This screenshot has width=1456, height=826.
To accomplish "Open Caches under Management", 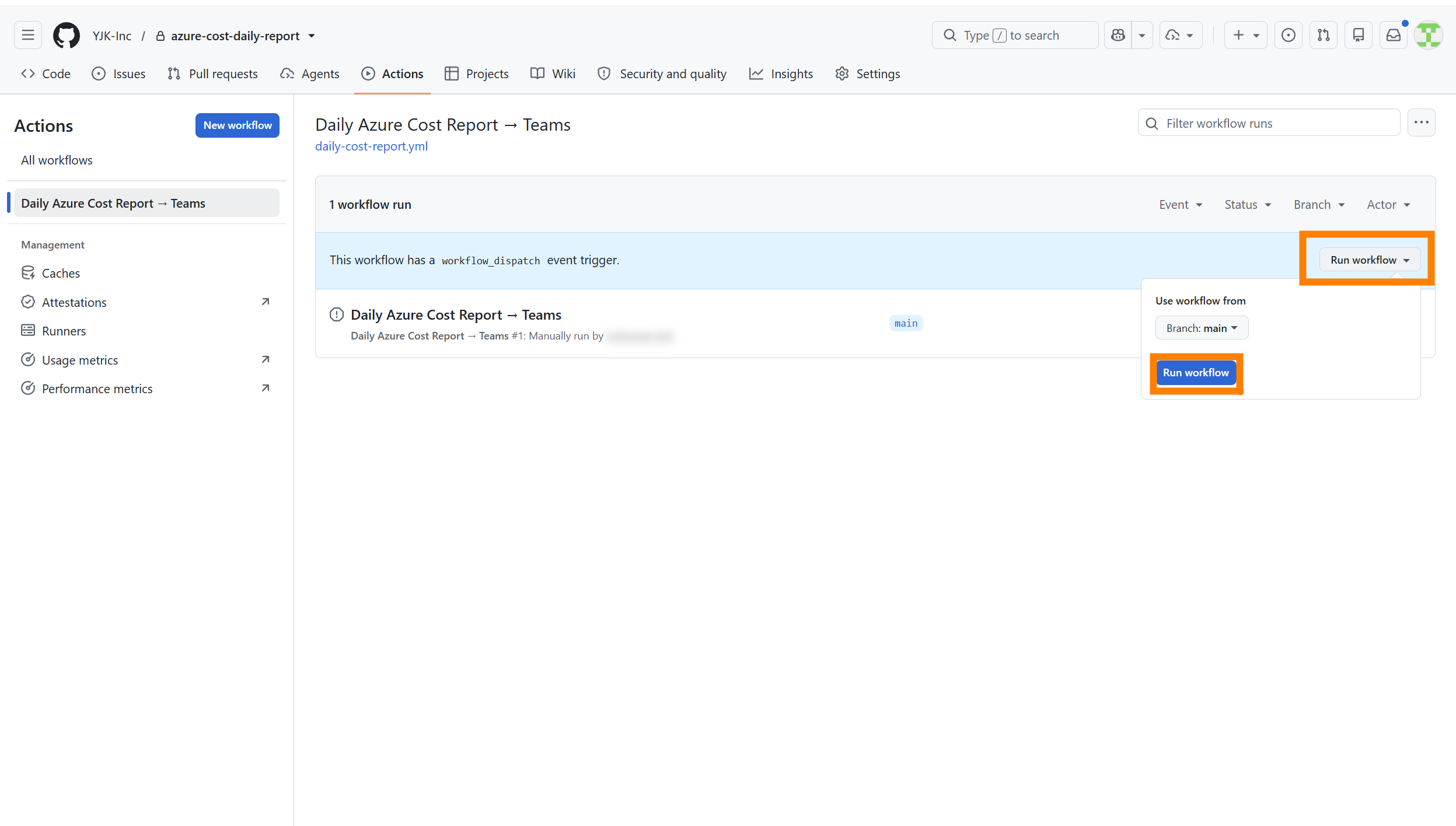I will [146, 273].
